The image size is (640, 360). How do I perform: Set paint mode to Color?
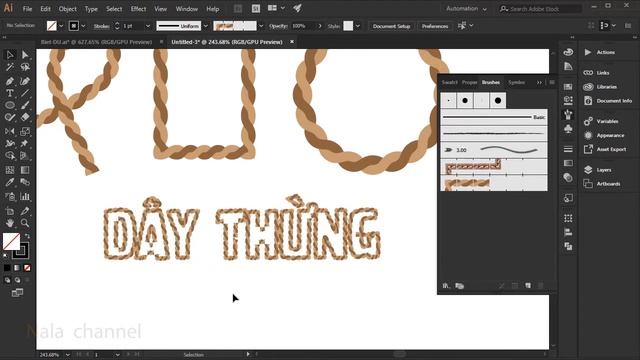click(x=7, y=268)
